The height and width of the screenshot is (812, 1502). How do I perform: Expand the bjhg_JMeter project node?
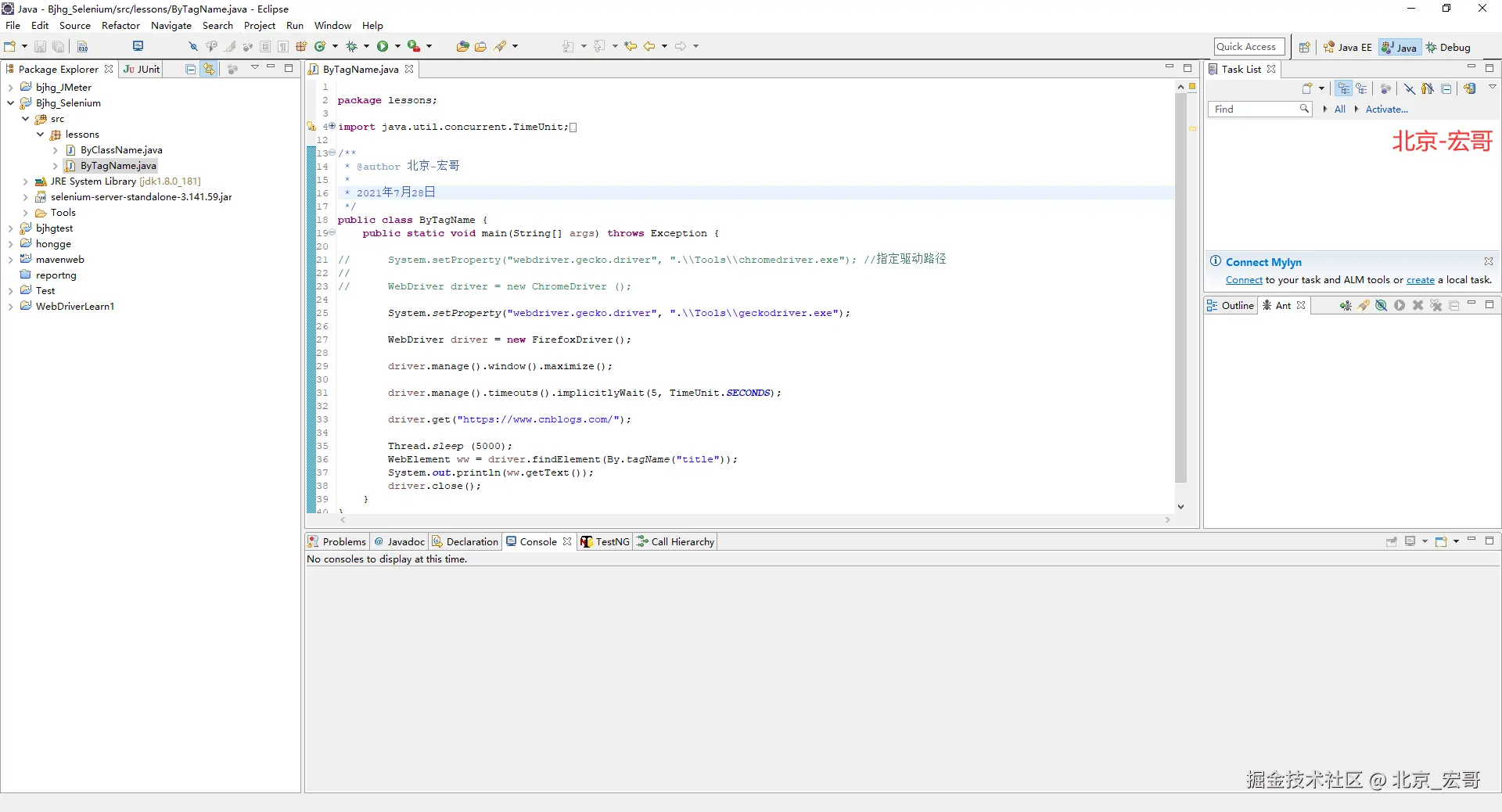10,88
